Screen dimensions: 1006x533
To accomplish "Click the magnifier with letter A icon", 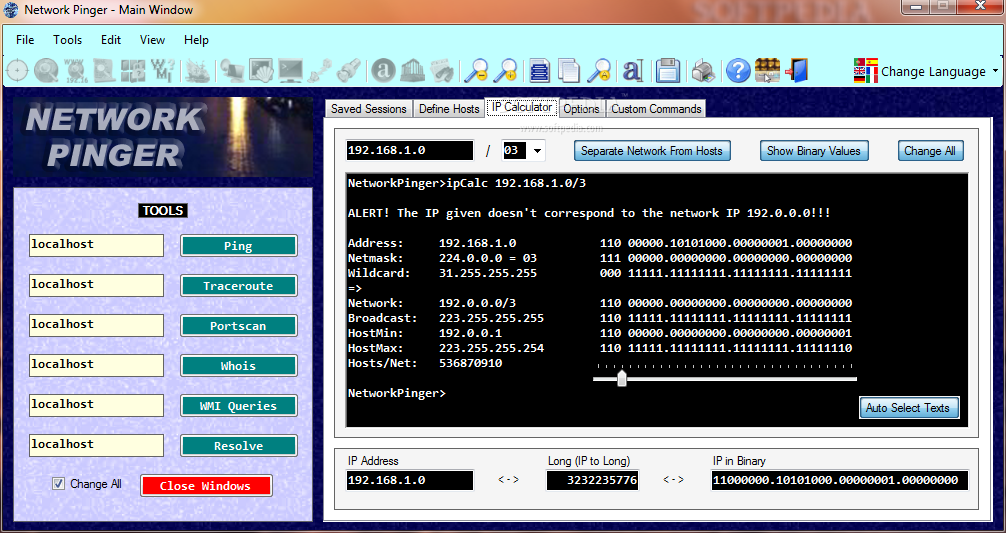I will [599, 71].
